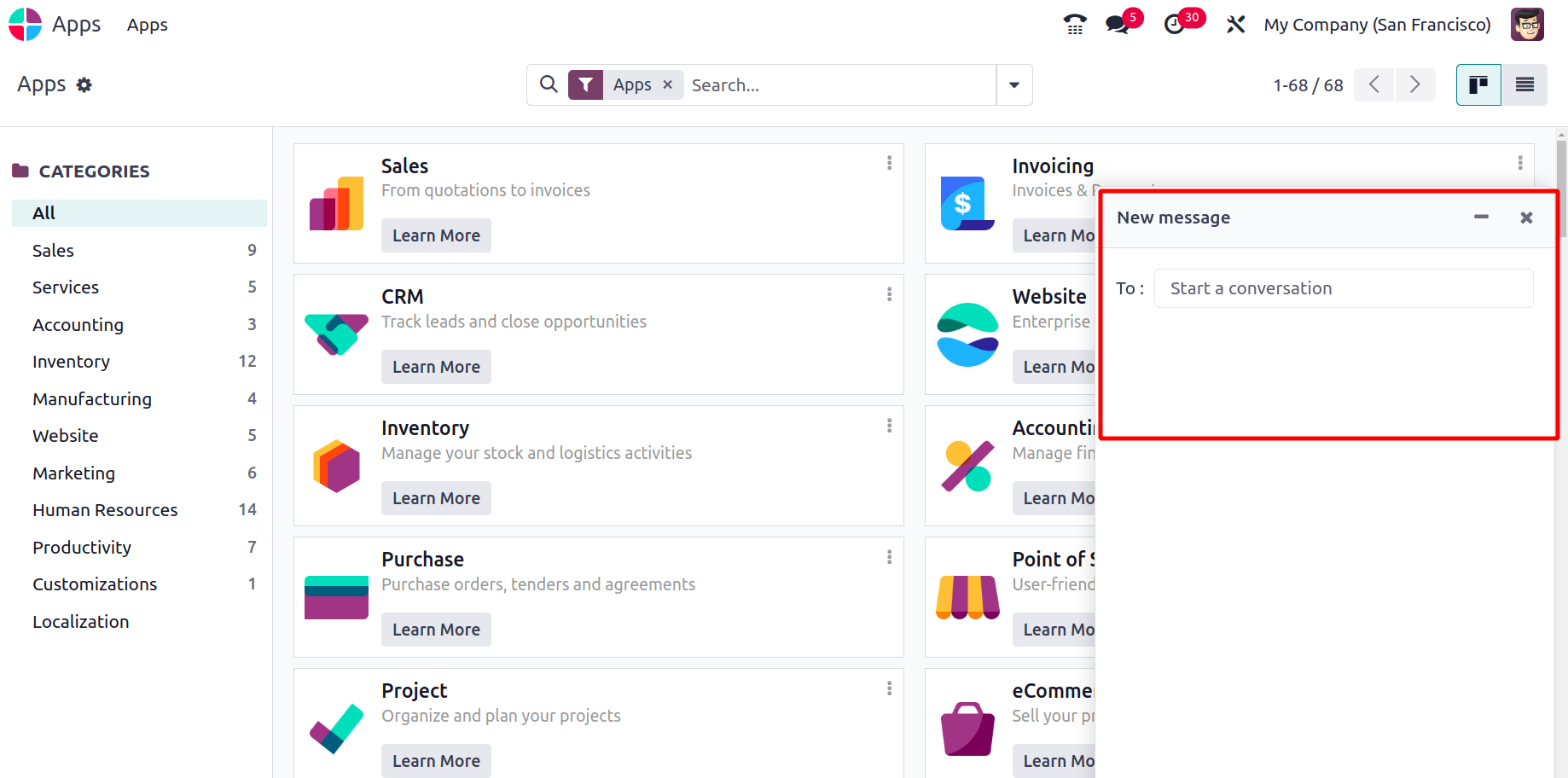Open Purchase card options menu
The height and width of the screenshot is (778, 1568).
[889, 557]
